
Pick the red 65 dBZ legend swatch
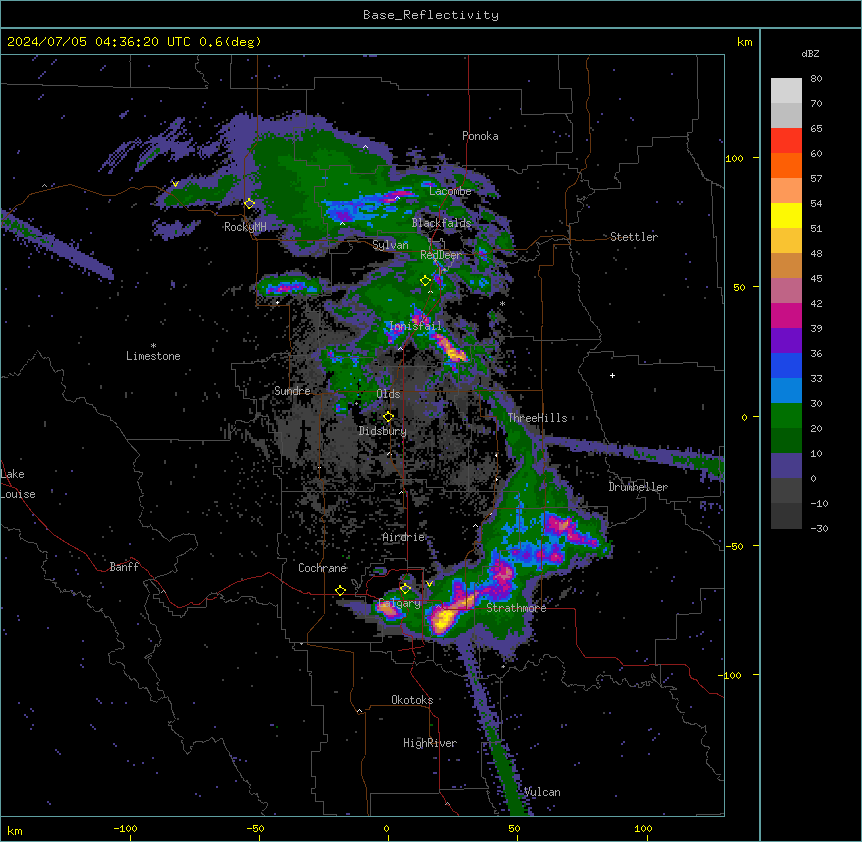[786, 141]
